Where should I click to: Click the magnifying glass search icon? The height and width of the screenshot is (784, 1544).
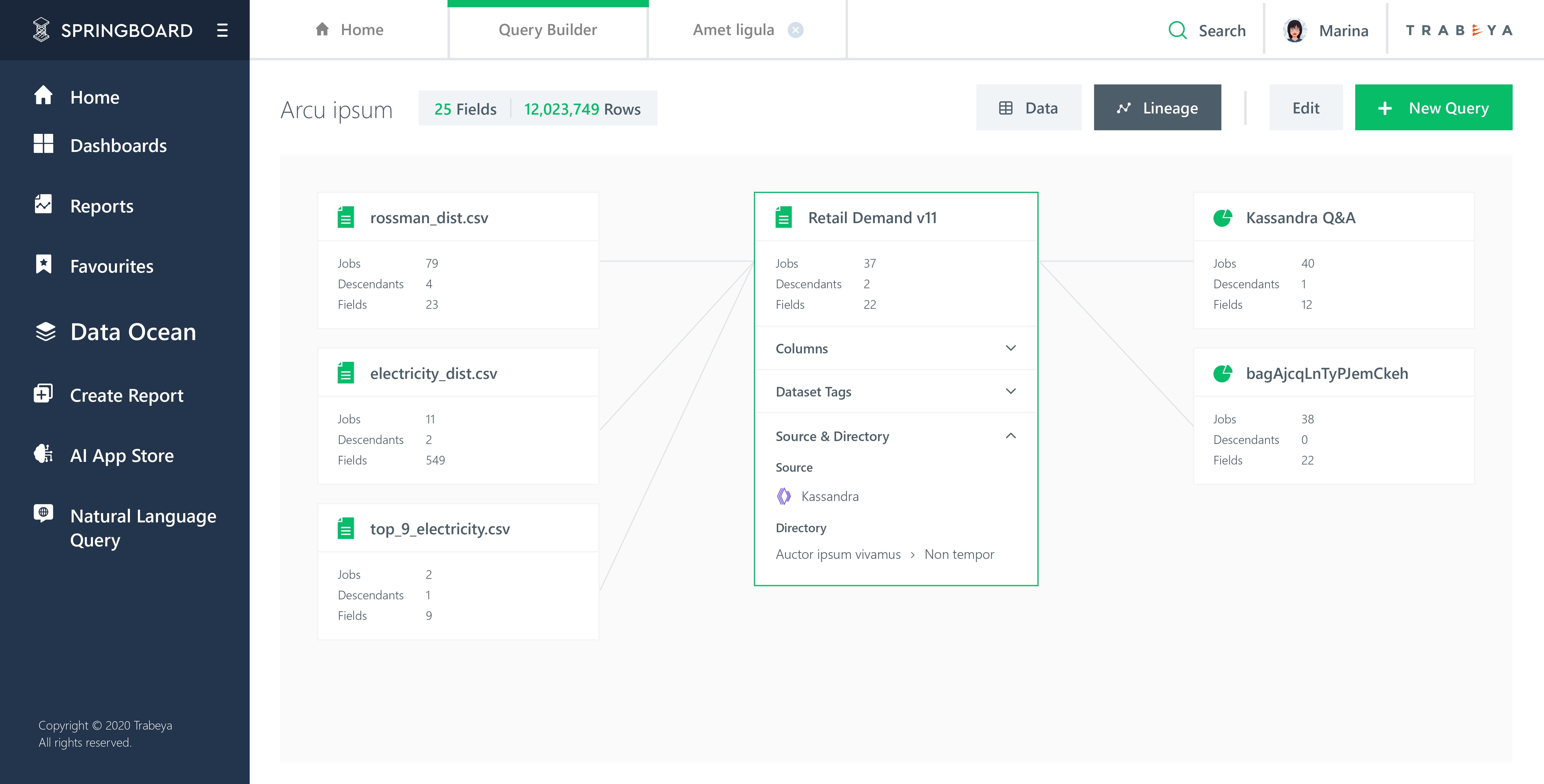point(1178,30)
